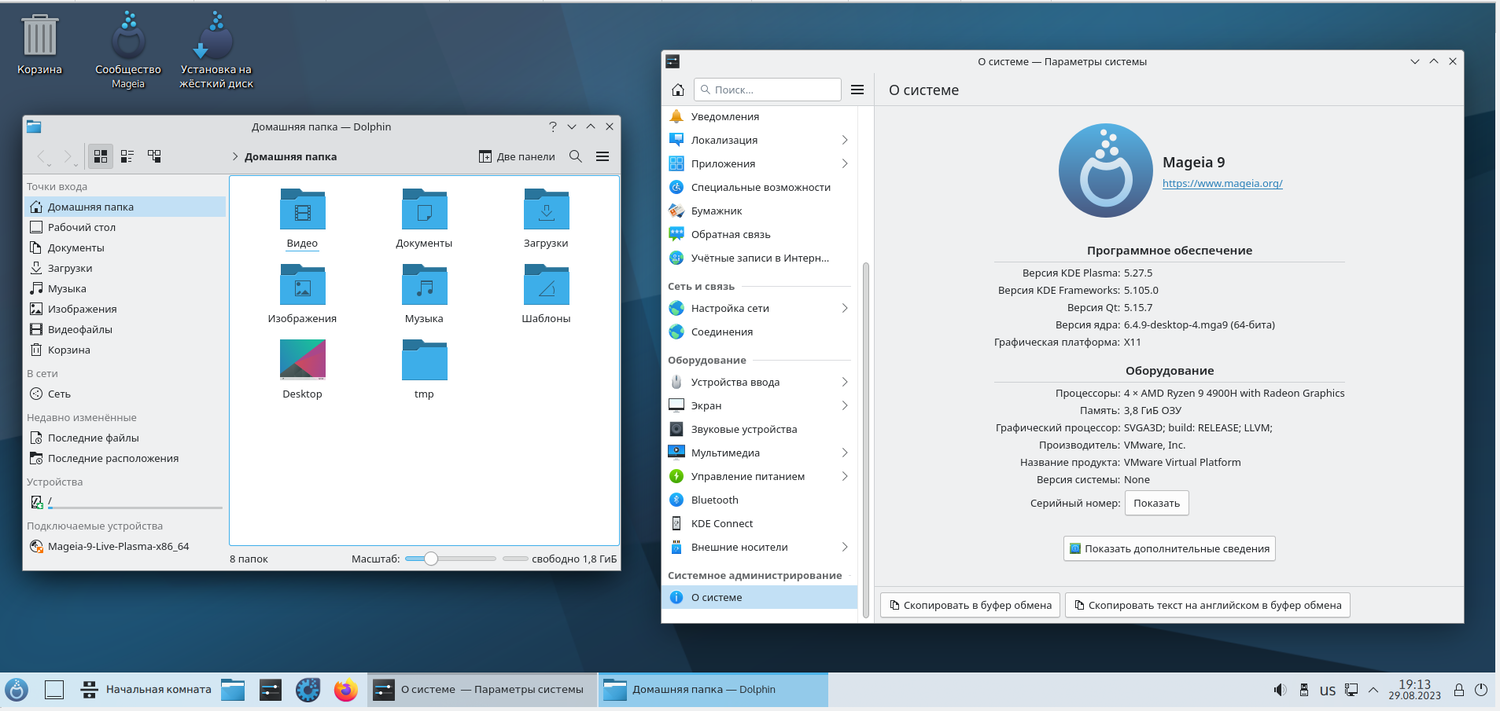Click Показать serial number button
The image size is (1500, 711).
[x=1157, y=503]
